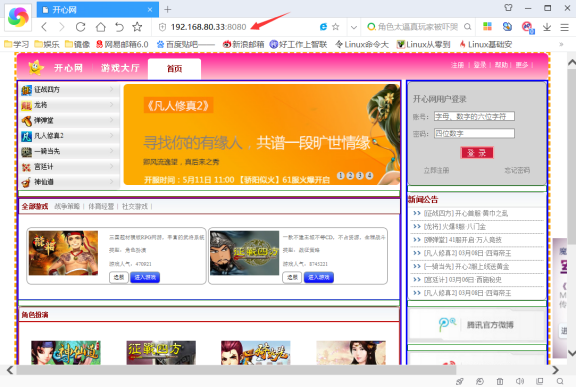Screen dimensions: 576x387
Task: Expand bookmarks overflow chevron
Action: coord(561,44)
